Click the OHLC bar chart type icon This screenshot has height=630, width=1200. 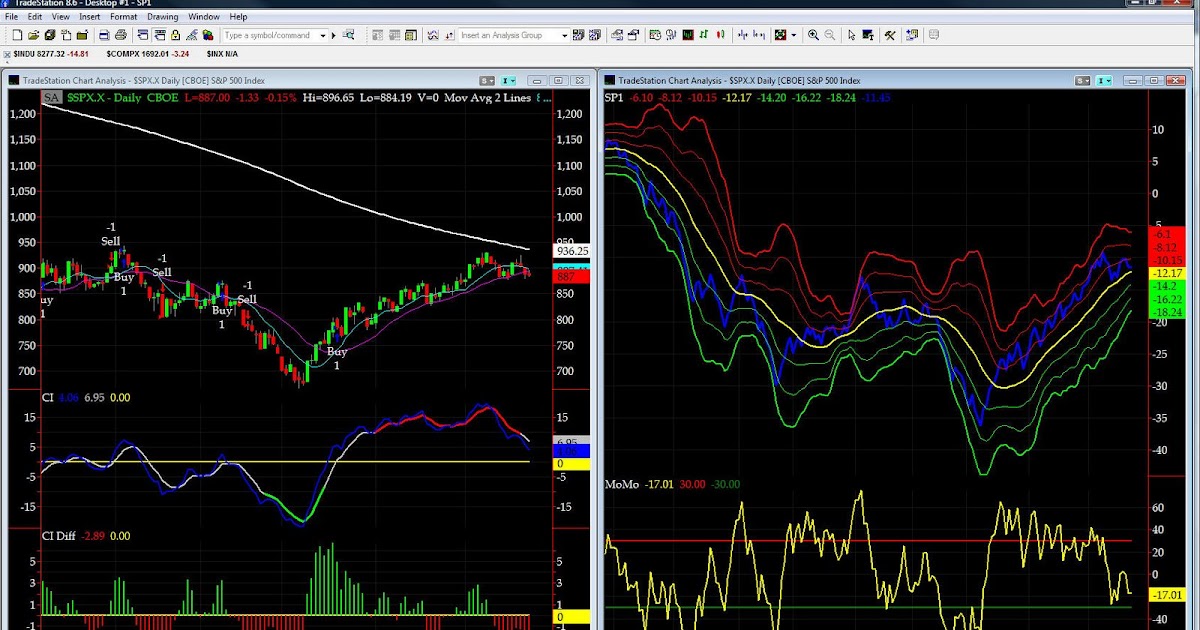[x=704, y=35]
